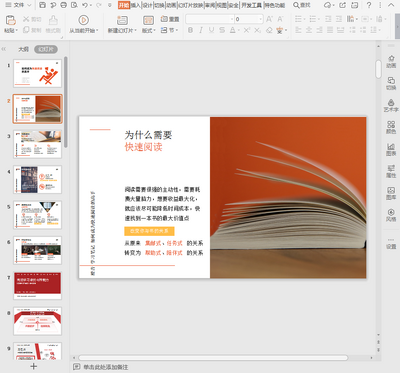
Task: Click the Undo arrow icon
Action: pos(85,5)
